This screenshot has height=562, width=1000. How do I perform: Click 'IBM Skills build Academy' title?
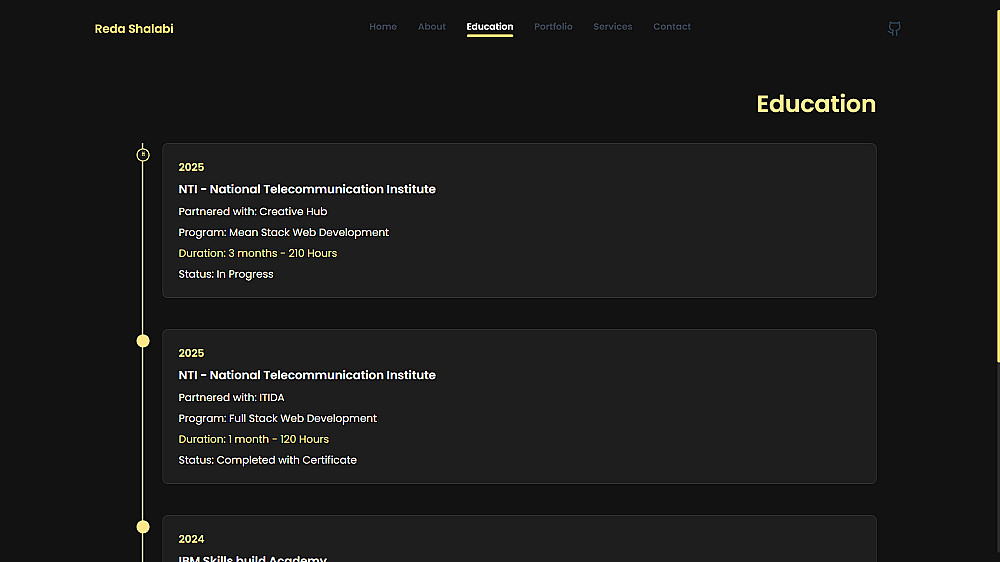coord(253,558)
